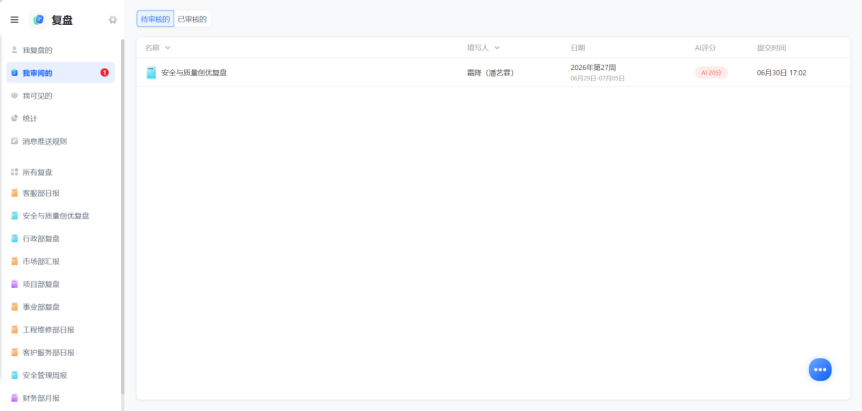
Task: Open 事业部复盘 label in sidebar
Action: click(x=41, y=307)
